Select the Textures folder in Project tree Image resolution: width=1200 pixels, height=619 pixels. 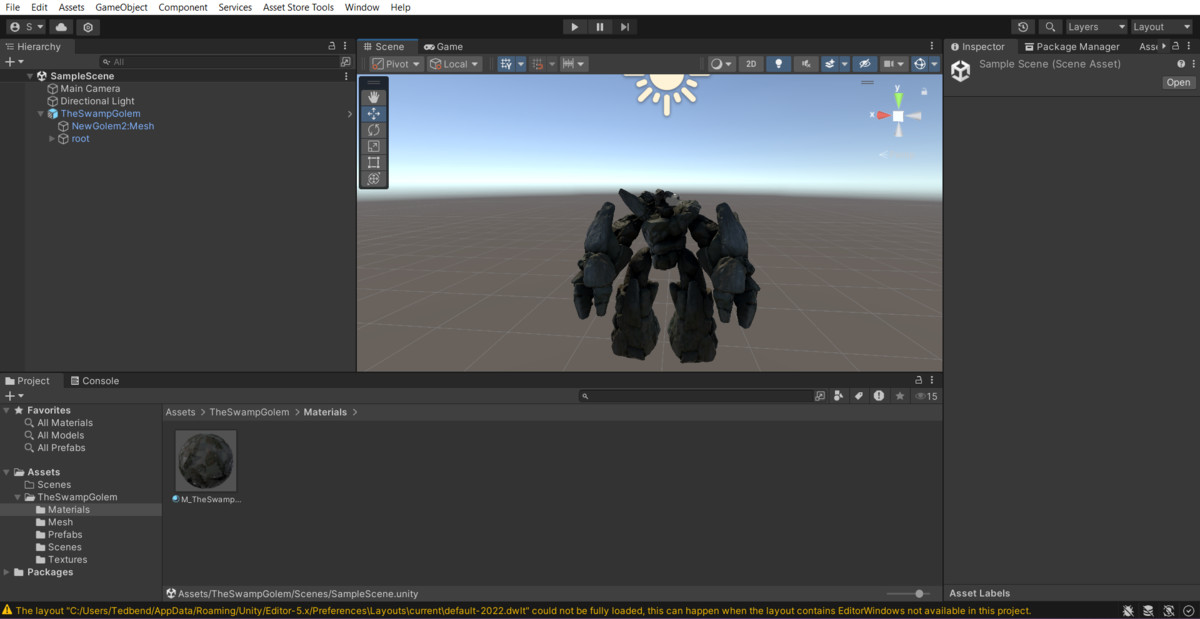click(x=68, y=559)
